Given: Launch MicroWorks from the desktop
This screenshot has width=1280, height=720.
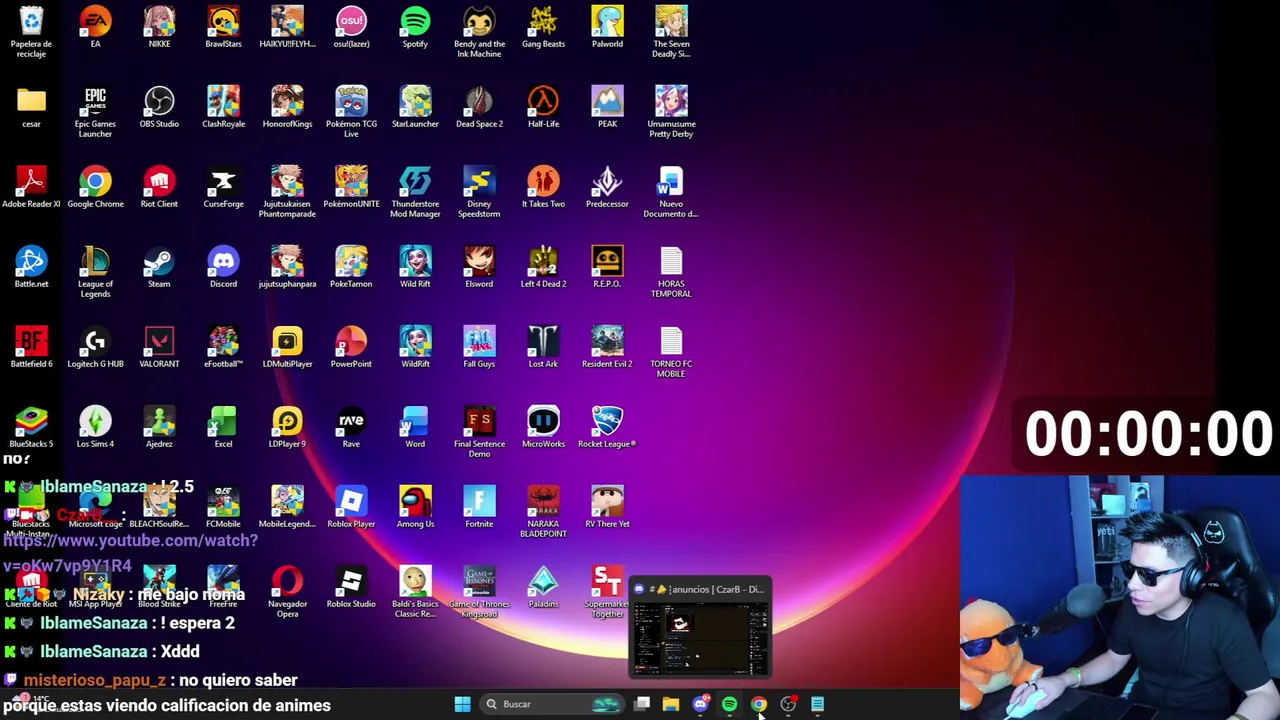Looking at the screenshot, I should pos(543,427).
